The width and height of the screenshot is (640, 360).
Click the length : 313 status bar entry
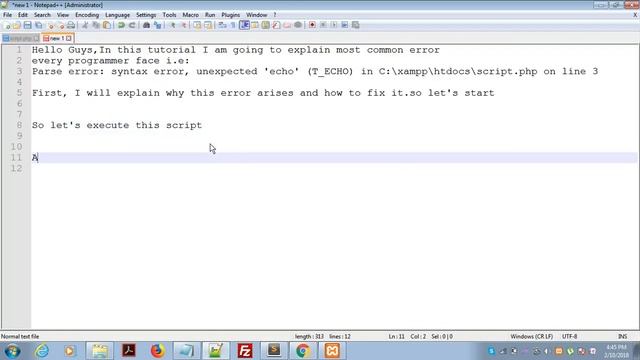coord(309,336)
